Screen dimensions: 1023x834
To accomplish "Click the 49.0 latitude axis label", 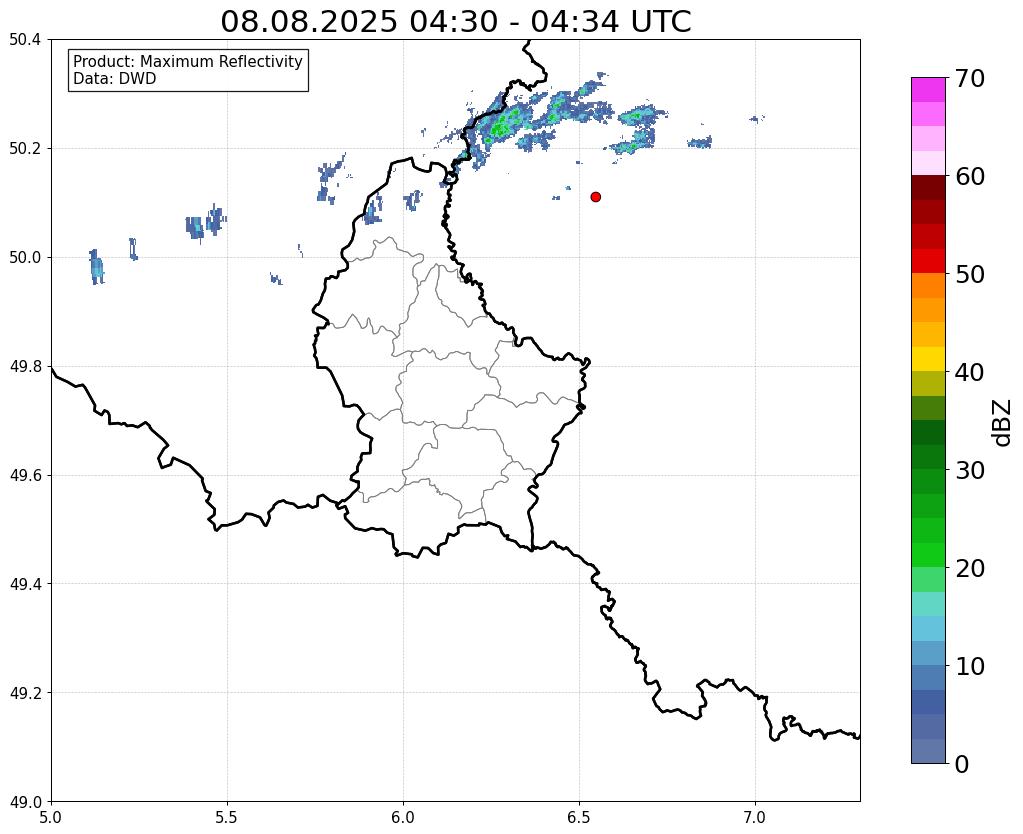I will pos(25,801).
